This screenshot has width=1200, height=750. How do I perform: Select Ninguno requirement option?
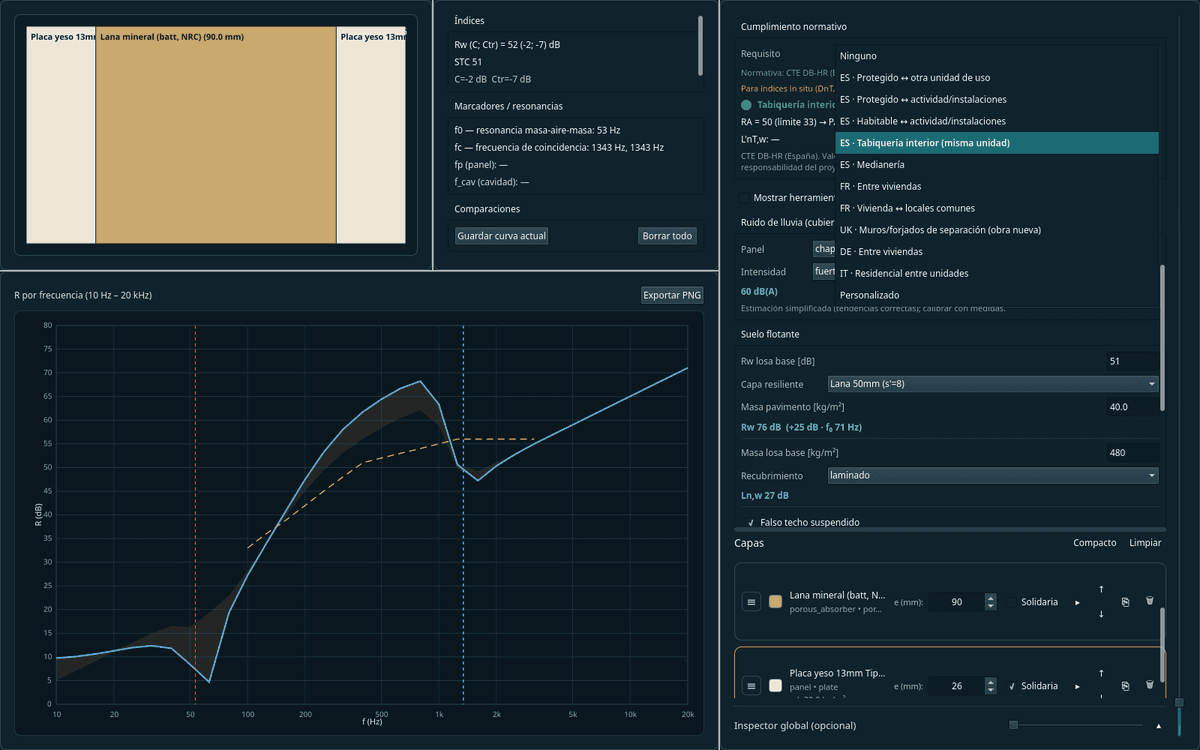pos(997,56)
